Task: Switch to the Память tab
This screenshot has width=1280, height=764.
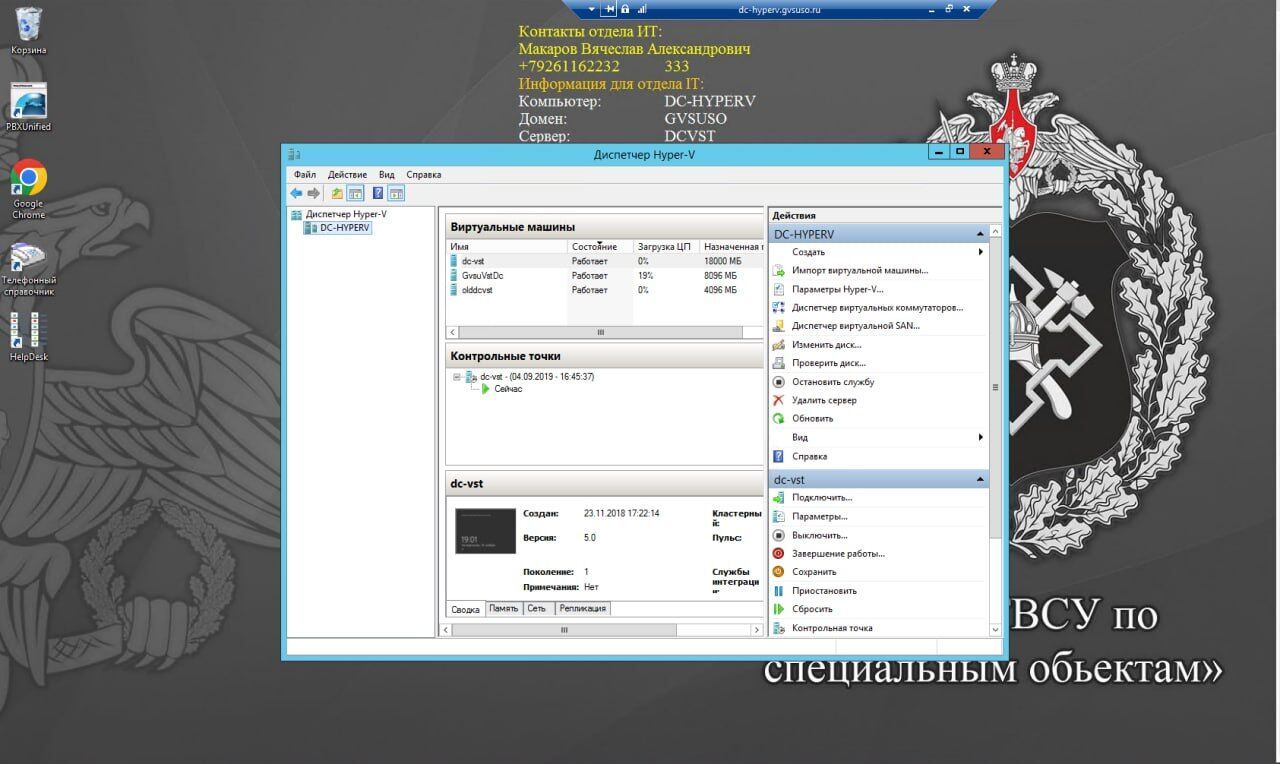Action: point(504,608)
